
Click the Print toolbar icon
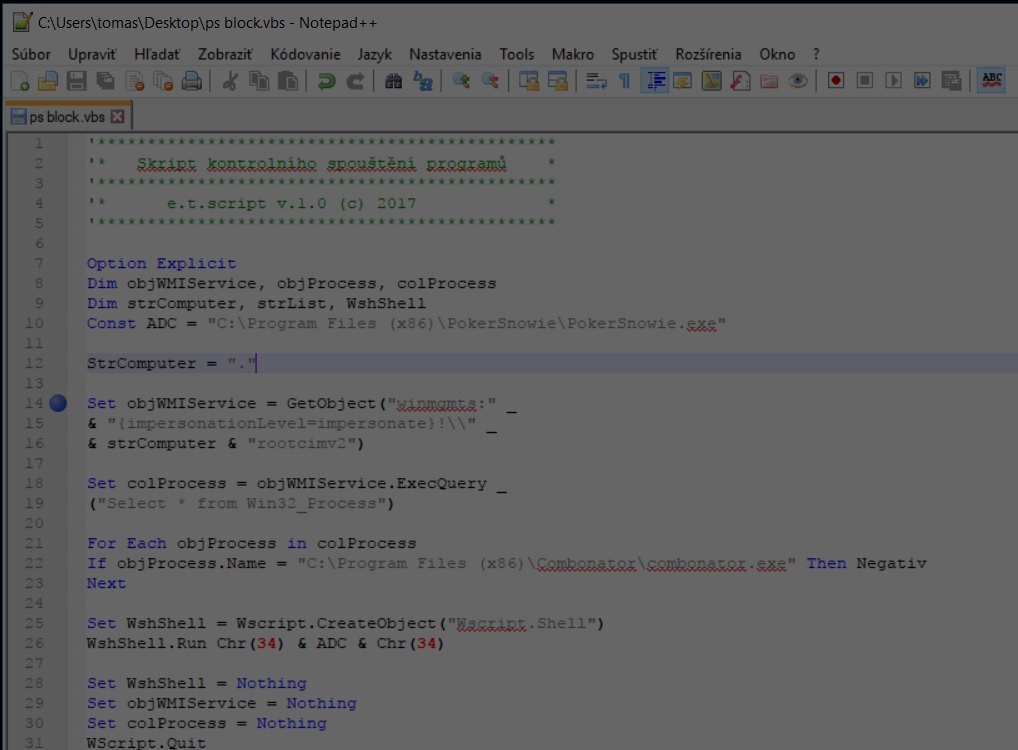click(x=192, y=81)
